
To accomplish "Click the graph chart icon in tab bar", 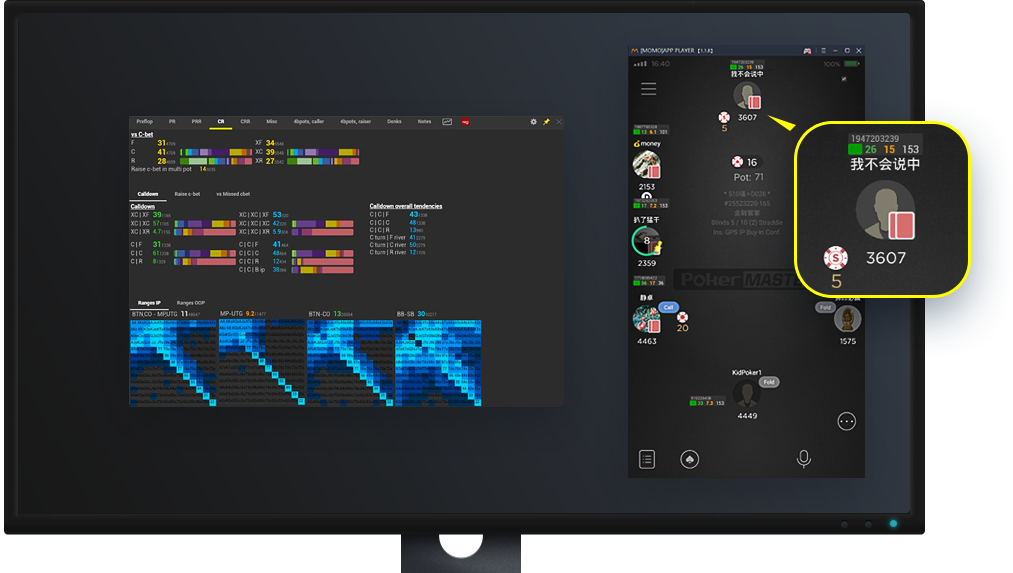I will [x=447, y=121].
